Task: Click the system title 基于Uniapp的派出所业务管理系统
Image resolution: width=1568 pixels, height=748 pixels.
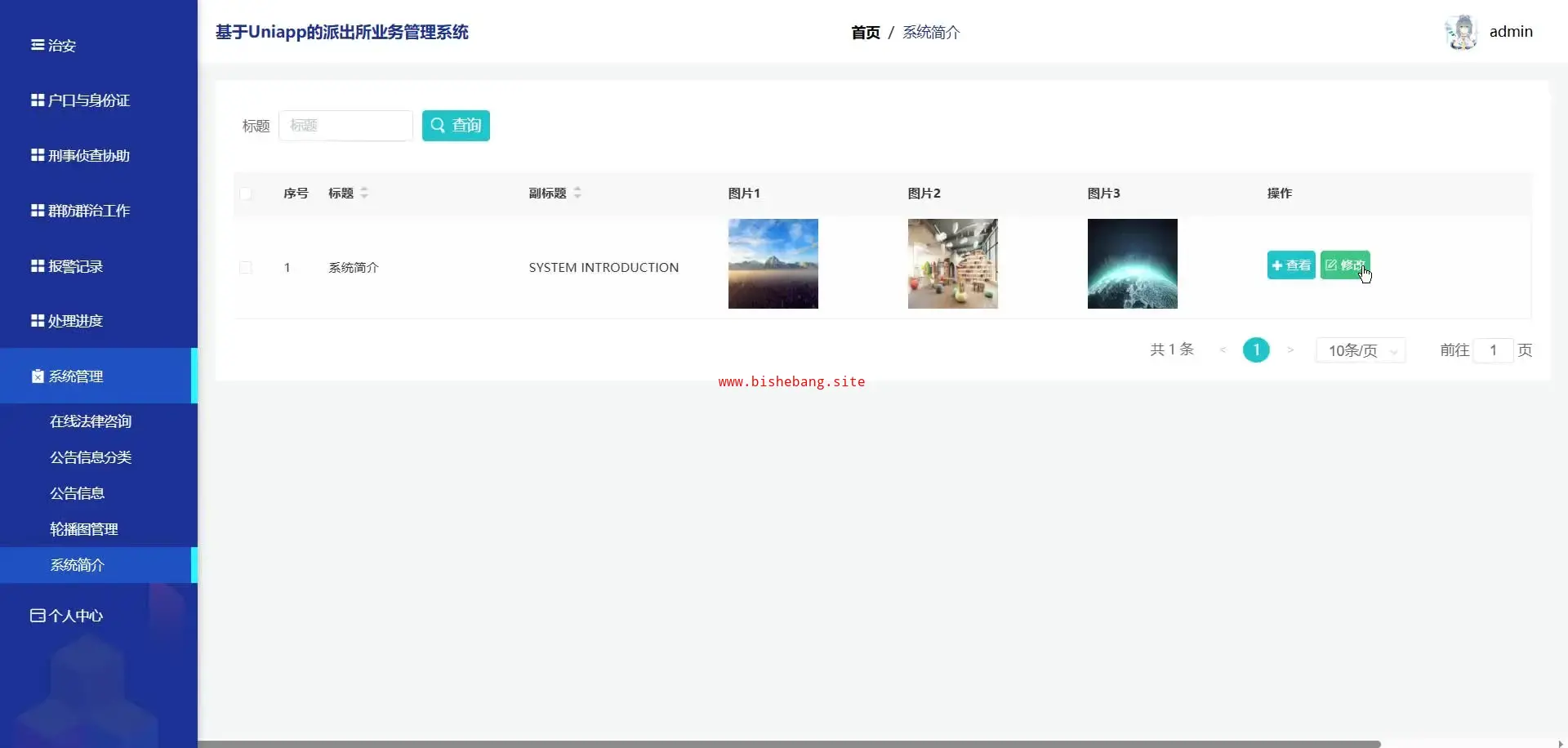Action: point(342,33)
